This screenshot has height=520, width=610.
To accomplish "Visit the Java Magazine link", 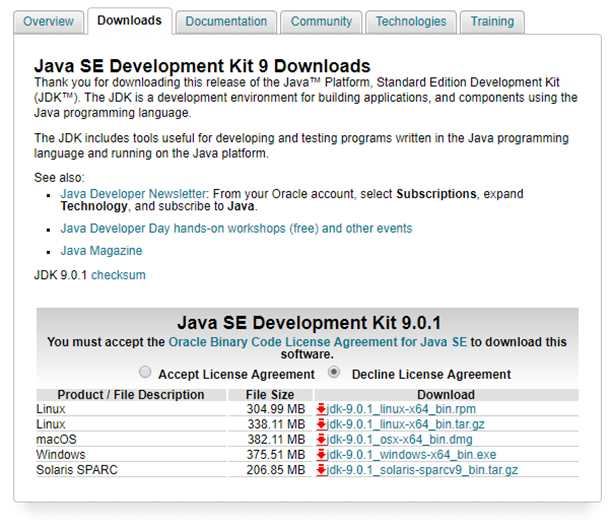I will point(101,251).
